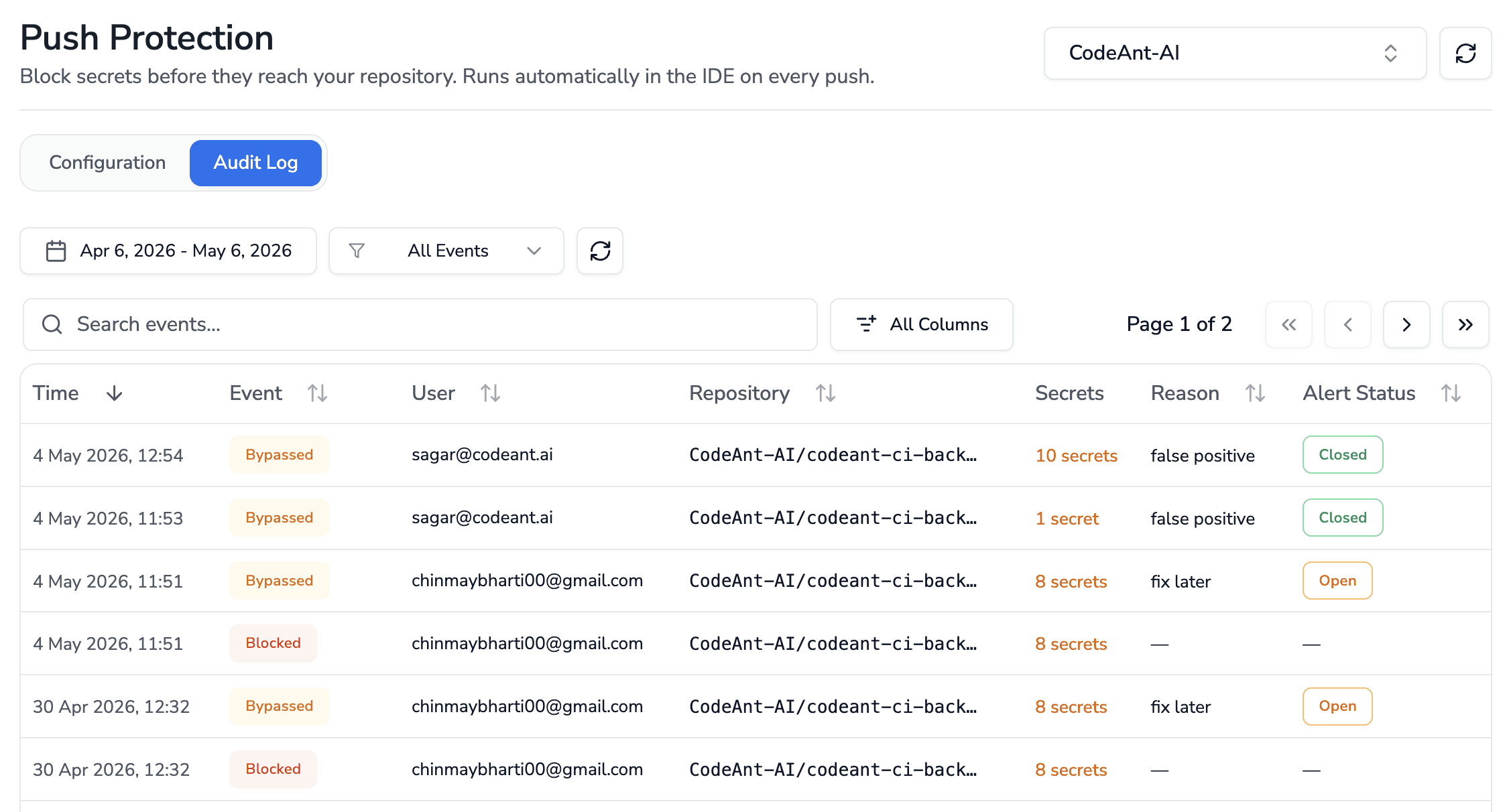Screen dimensions: 1507x812
Task: Click the Closed status on the 12:54 row
Action: point(1343,455)
